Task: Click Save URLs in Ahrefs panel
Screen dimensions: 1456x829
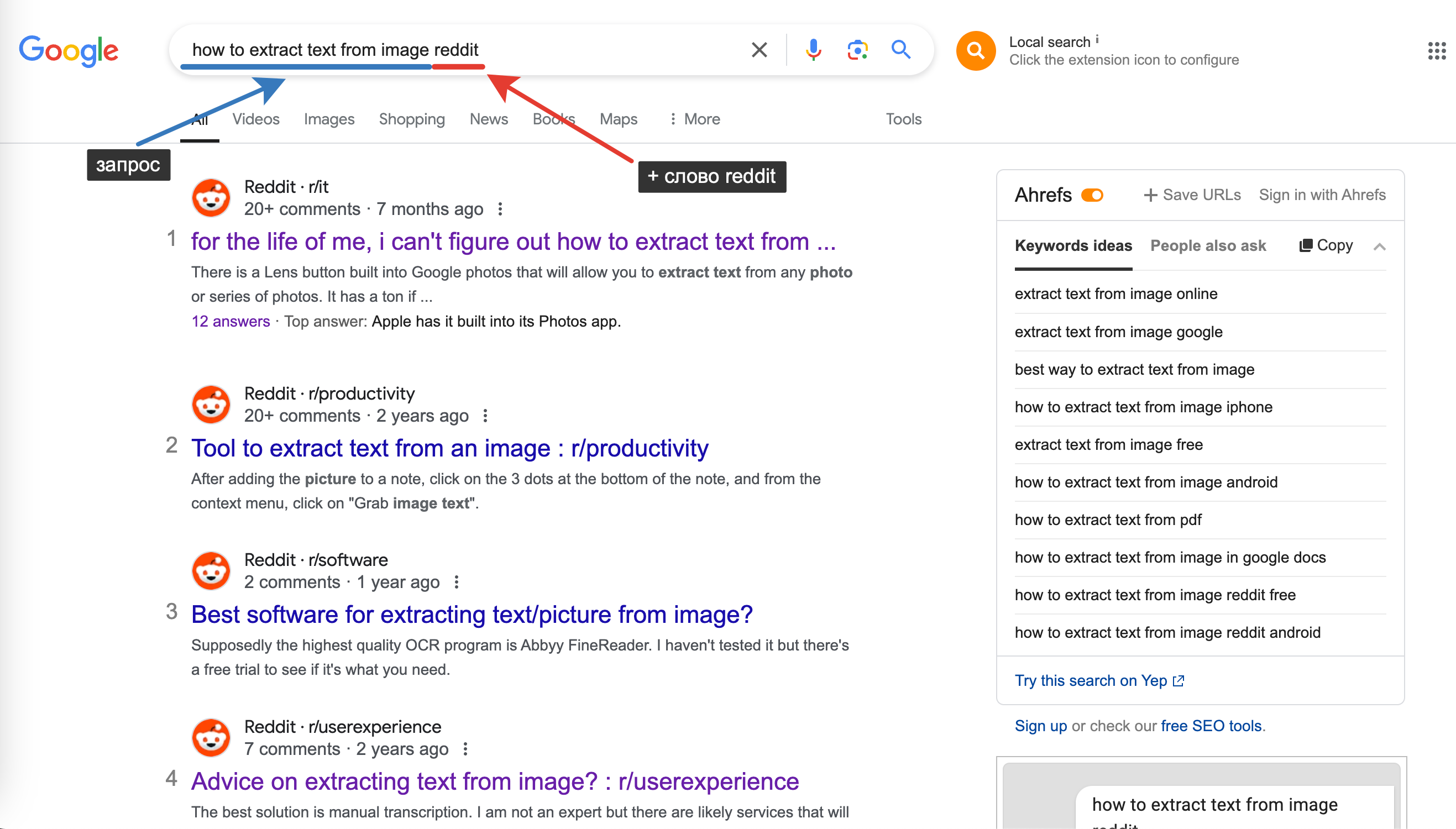Action: 1192,195
